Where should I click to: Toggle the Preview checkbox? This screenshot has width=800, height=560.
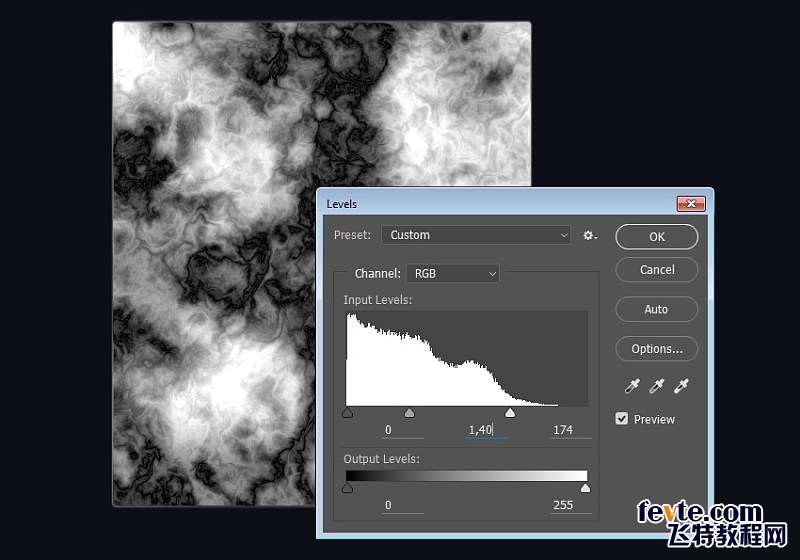tap(622, 419)
